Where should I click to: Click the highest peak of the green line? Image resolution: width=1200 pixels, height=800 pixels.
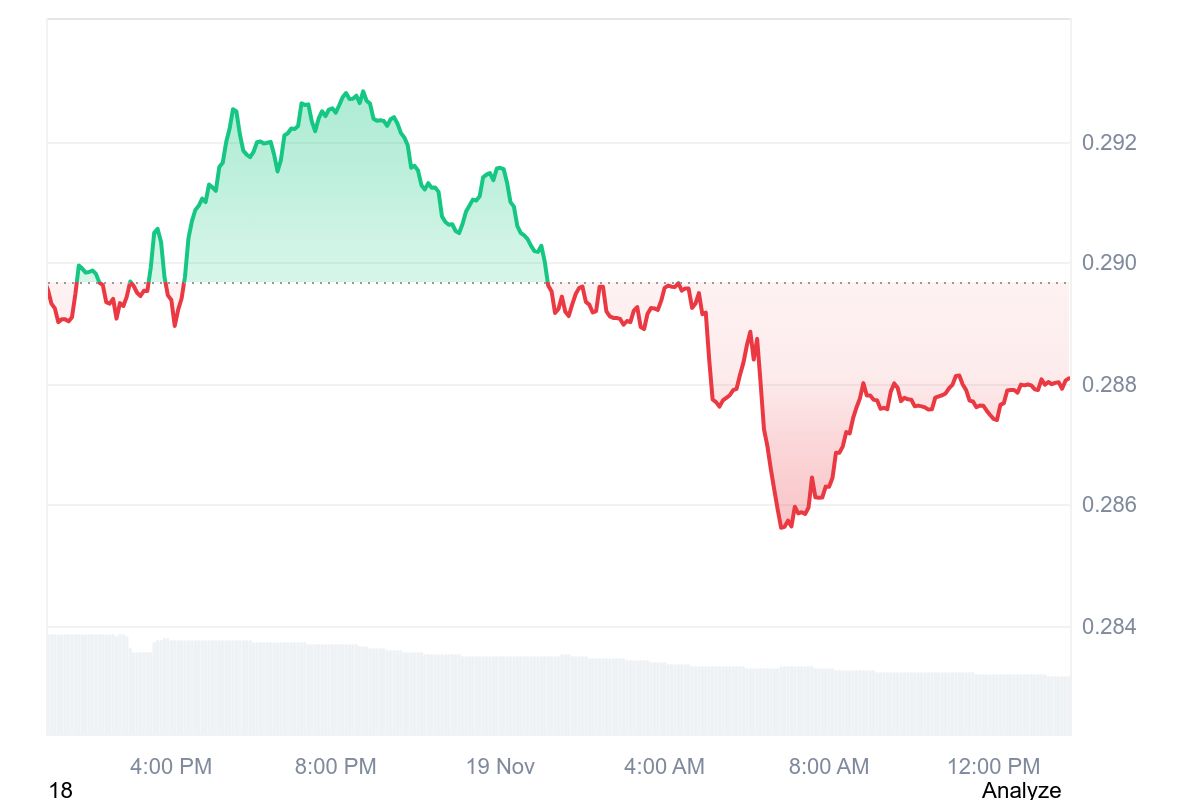[x=362, y=91]
